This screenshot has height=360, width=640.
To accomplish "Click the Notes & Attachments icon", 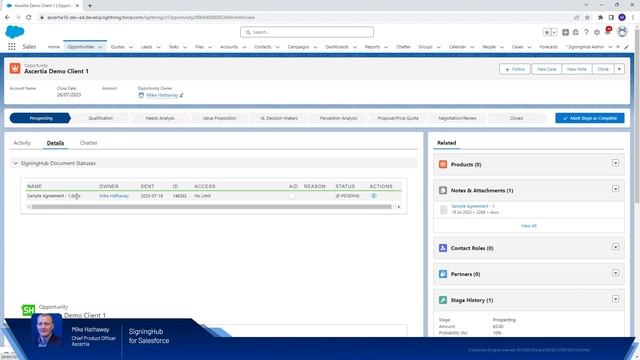I will tap(443, 190).
